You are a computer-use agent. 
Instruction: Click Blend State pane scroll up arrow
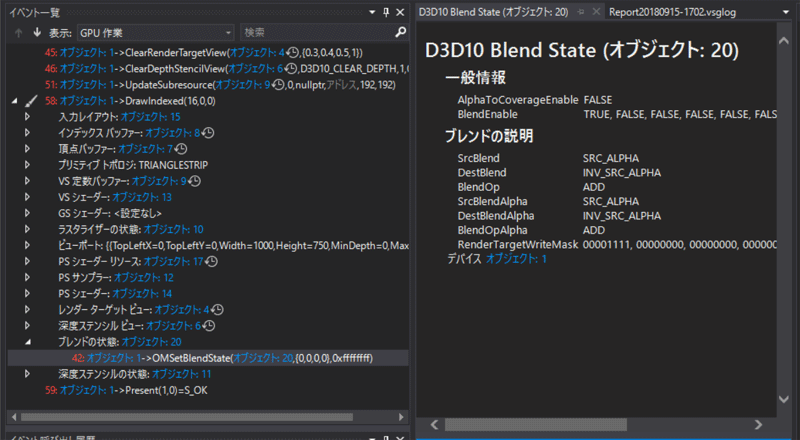(x=784, y=40)
